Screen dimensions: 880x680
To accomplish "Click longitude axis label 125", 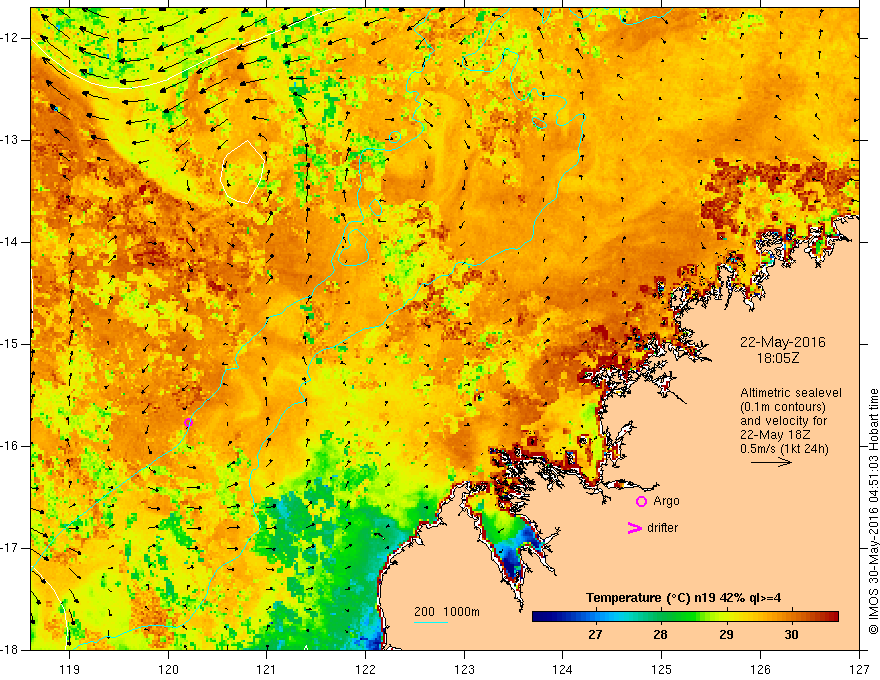I will (x=662, y=669).
